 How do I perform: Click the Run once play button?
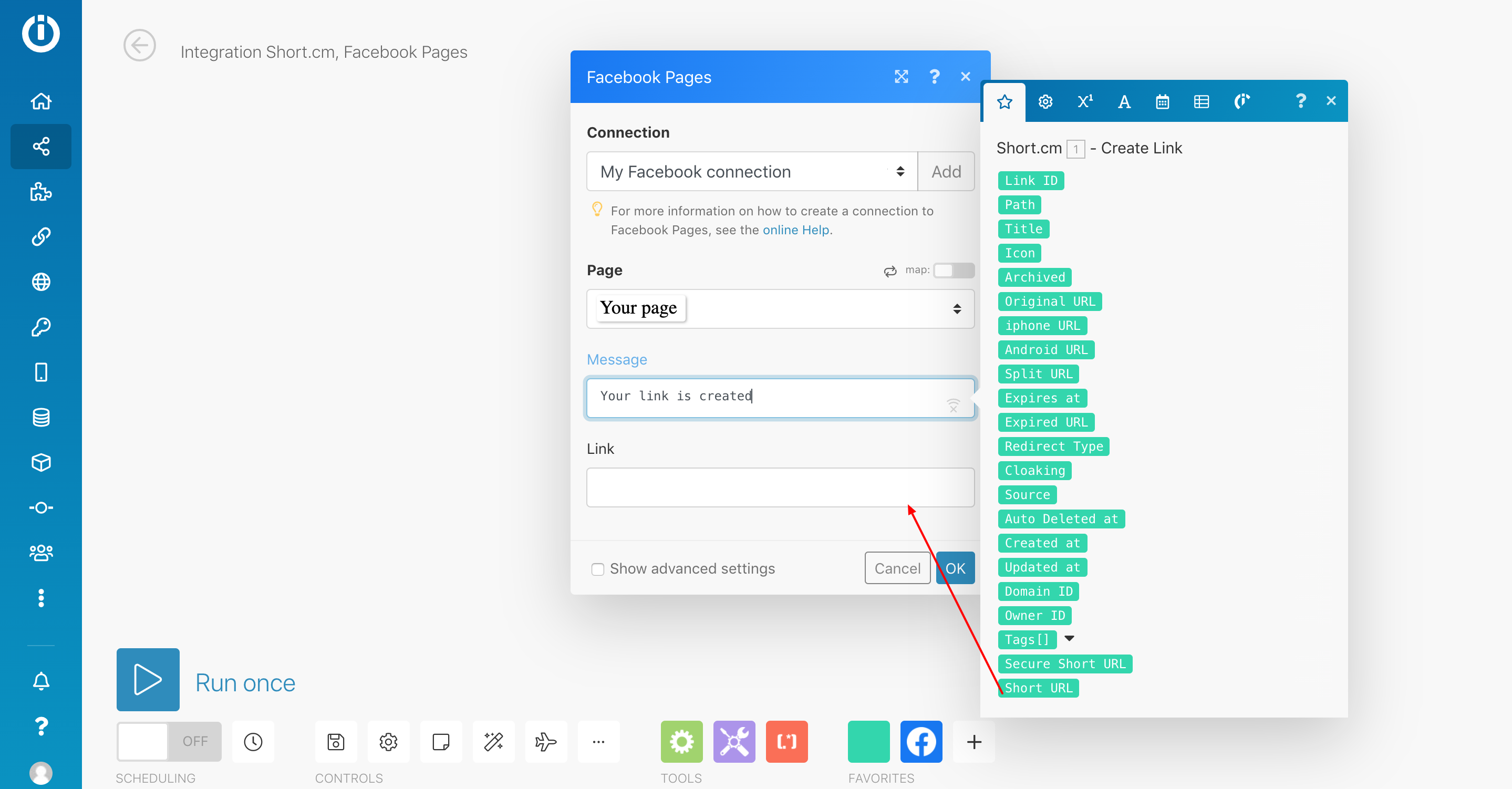pyautogui.click(x=147, y=679)
